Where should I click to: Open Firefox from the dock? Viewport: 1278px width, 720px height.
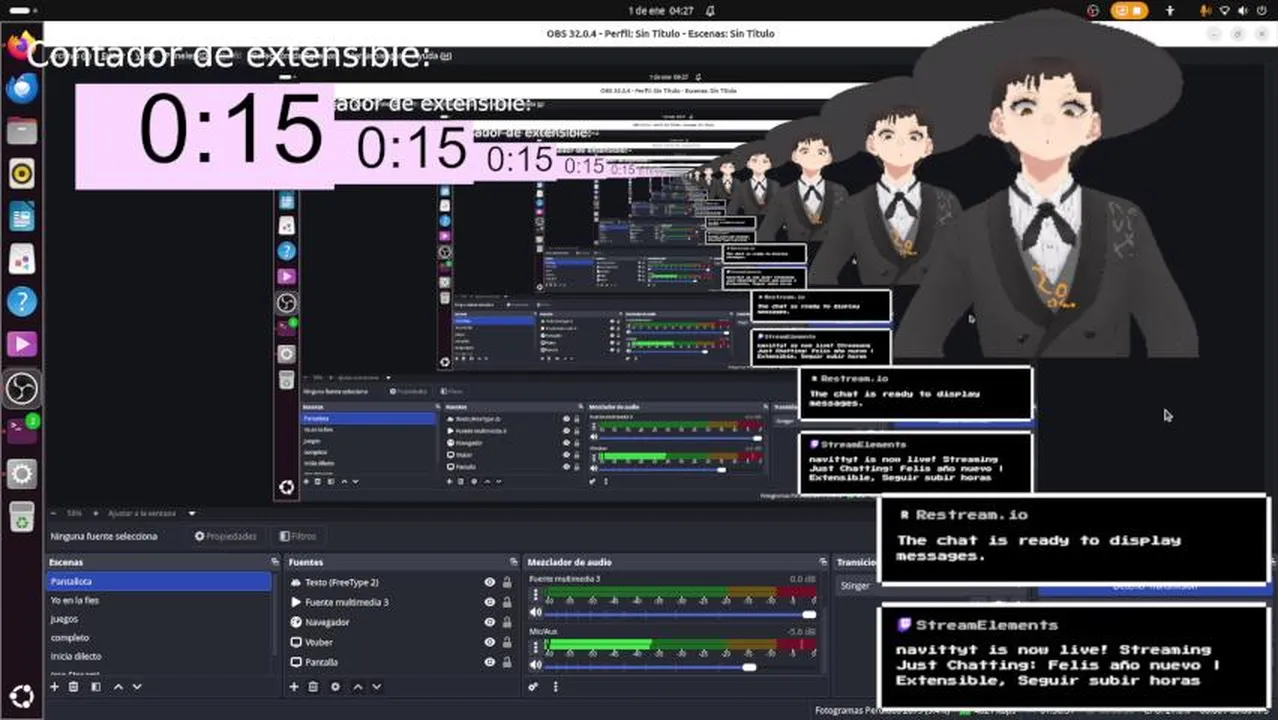(x=22, y=45)
